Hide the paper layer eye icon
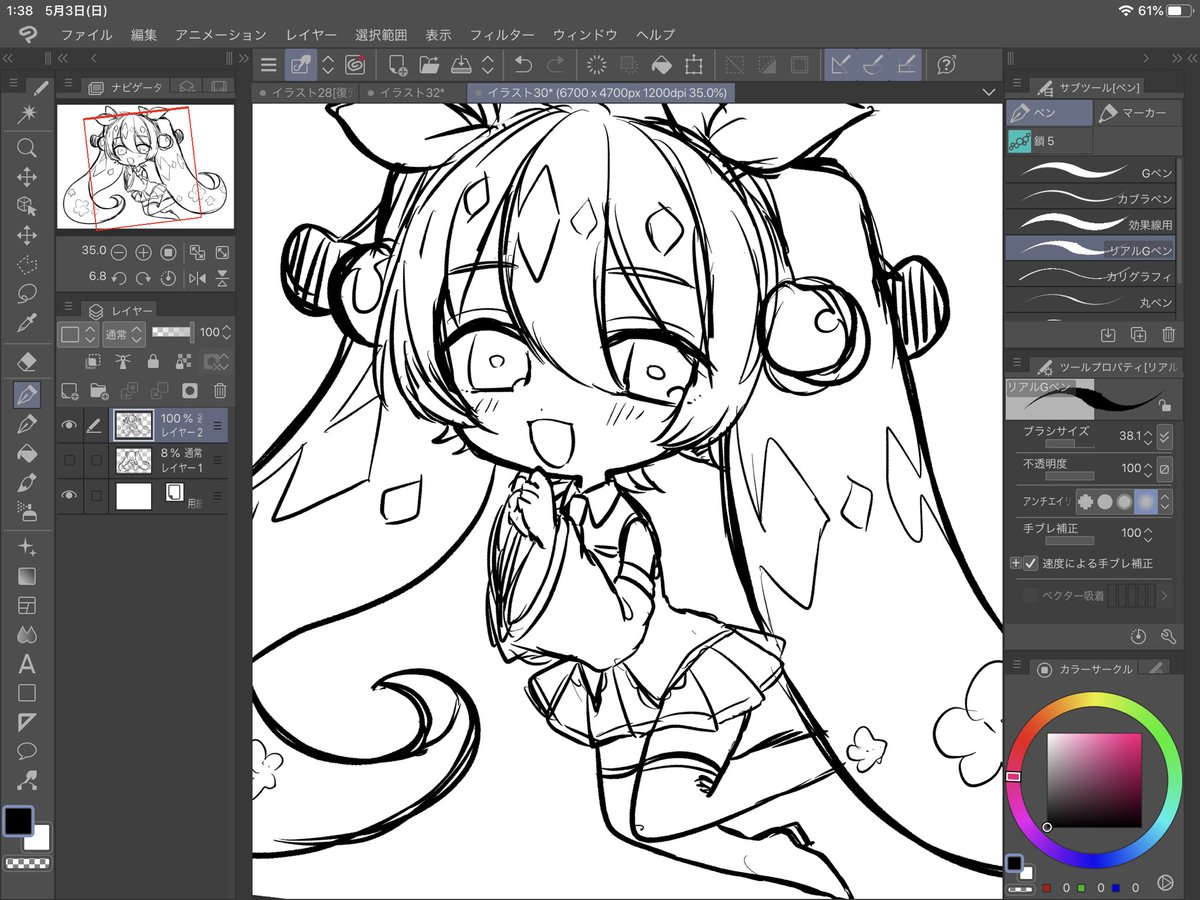The width and height of the screenshot is (1200, 900). [69, 495]
